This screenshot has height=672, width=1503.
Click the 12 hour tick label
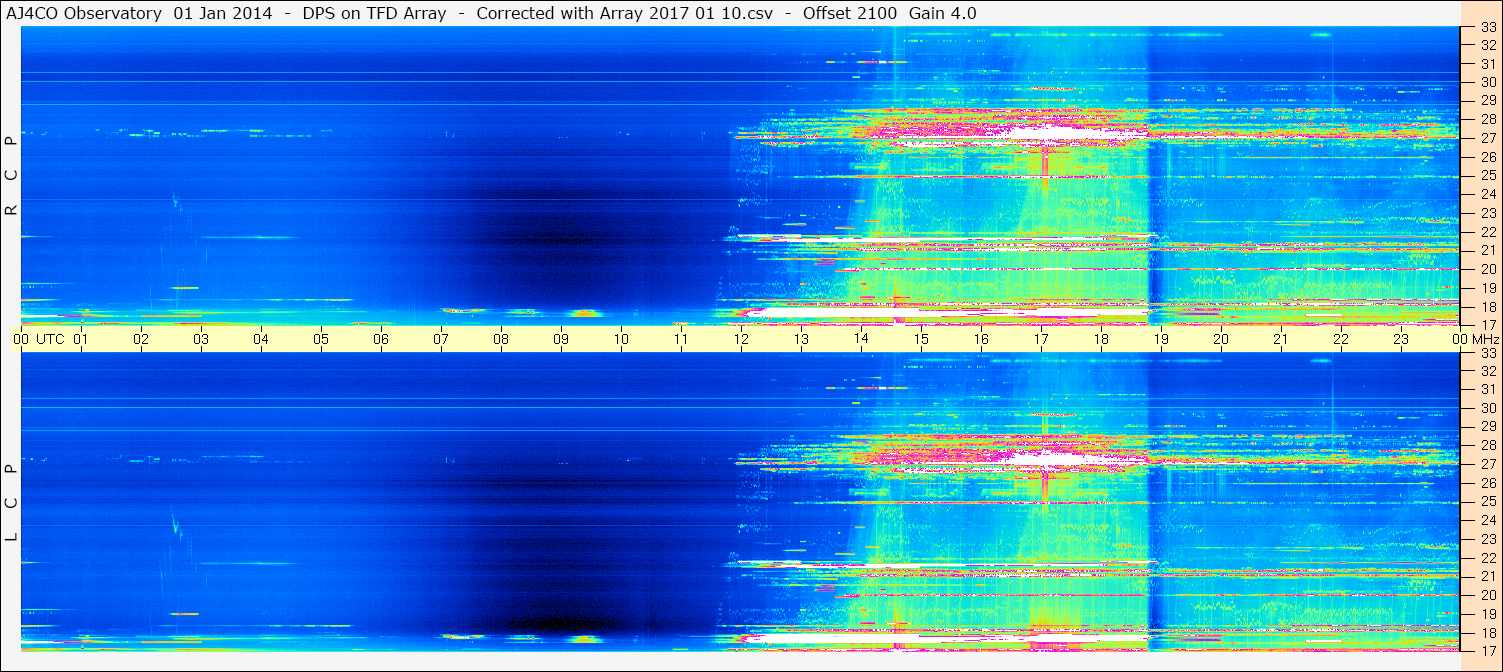pyautogui.click(x=741, y=339)
